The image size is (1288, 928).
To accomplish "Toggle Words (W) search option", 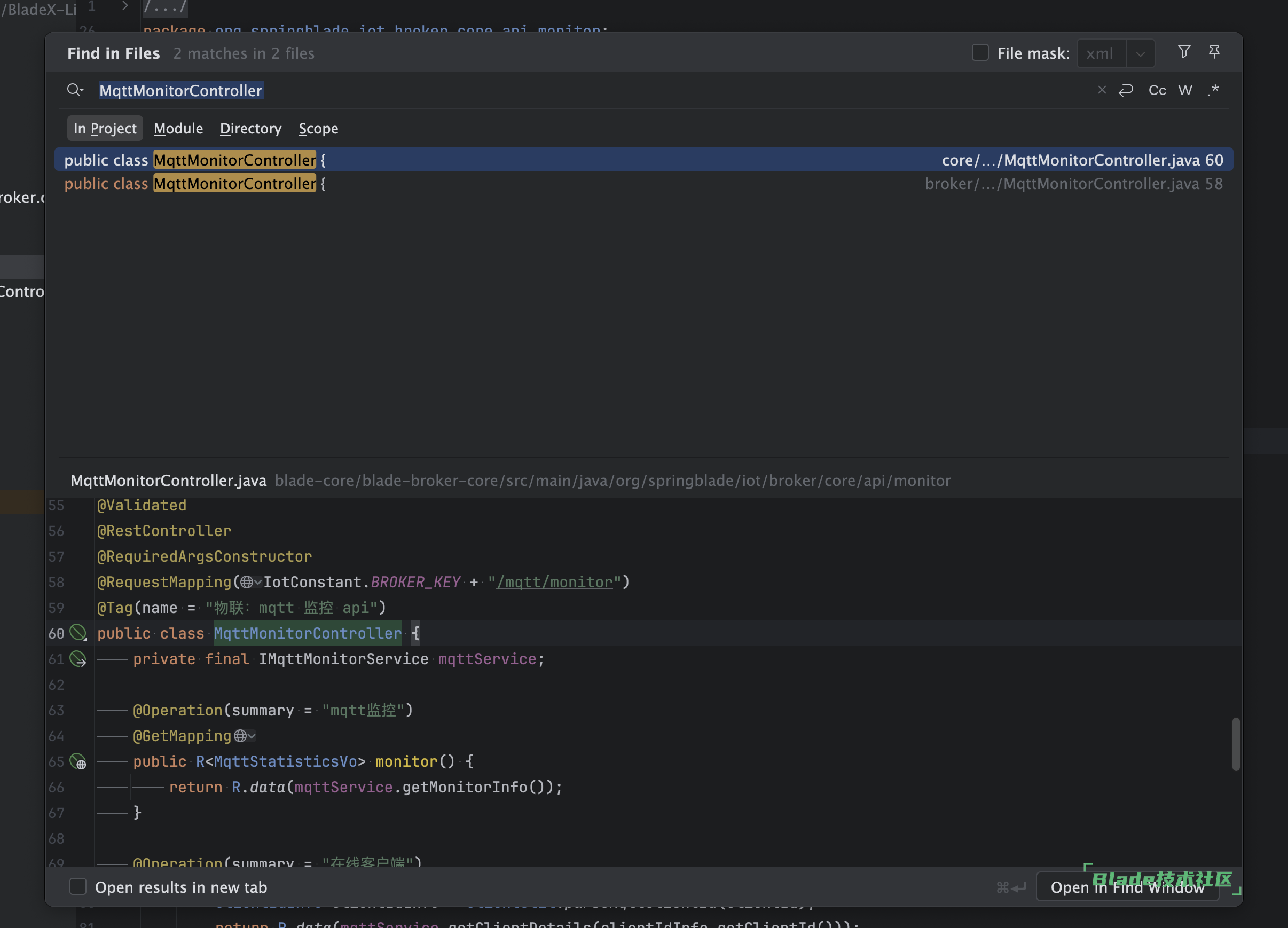I will point(1184,90).
